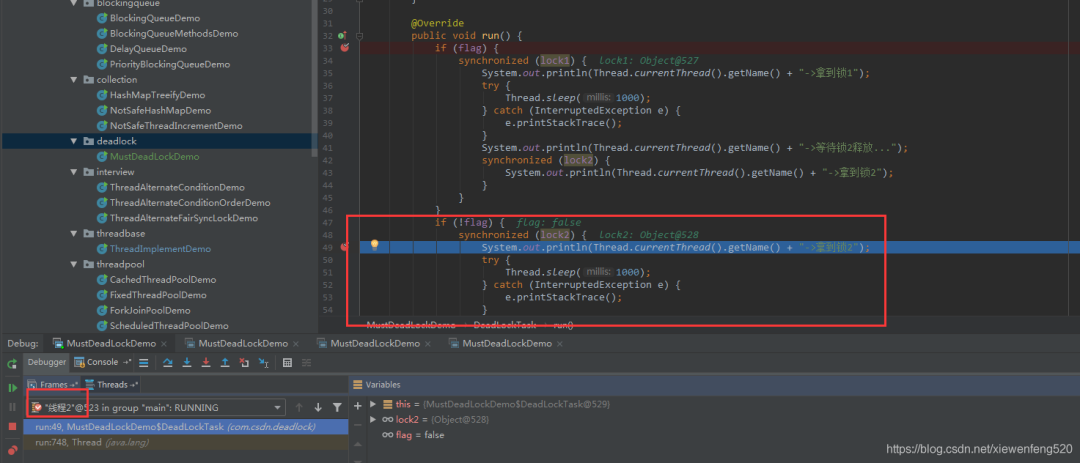Click the Drop Frame icon

(x=244, y=362)
